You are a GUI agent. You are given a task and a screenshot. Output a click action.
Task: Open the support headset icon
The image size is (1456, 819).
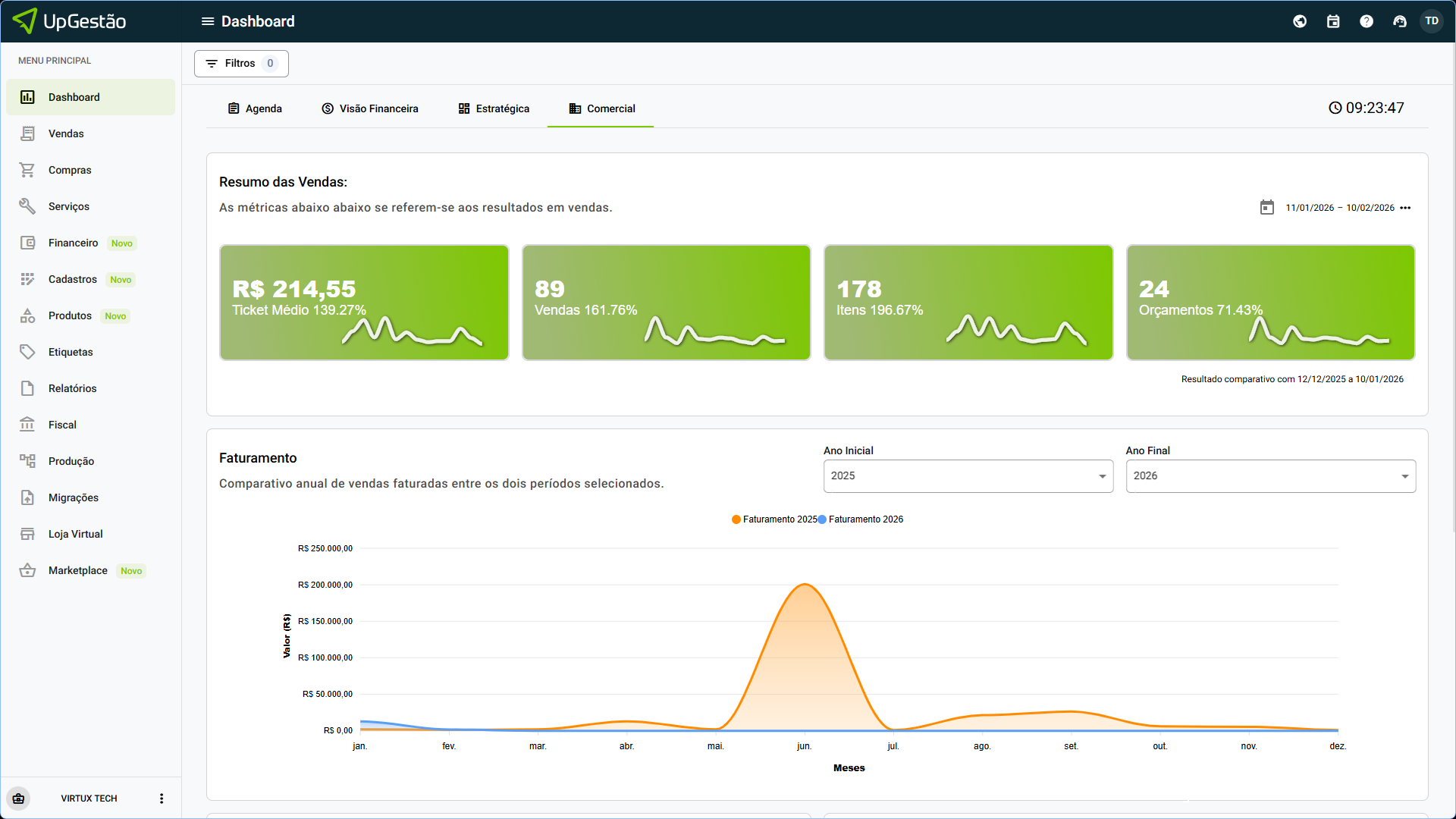(x=1400, y=21)
